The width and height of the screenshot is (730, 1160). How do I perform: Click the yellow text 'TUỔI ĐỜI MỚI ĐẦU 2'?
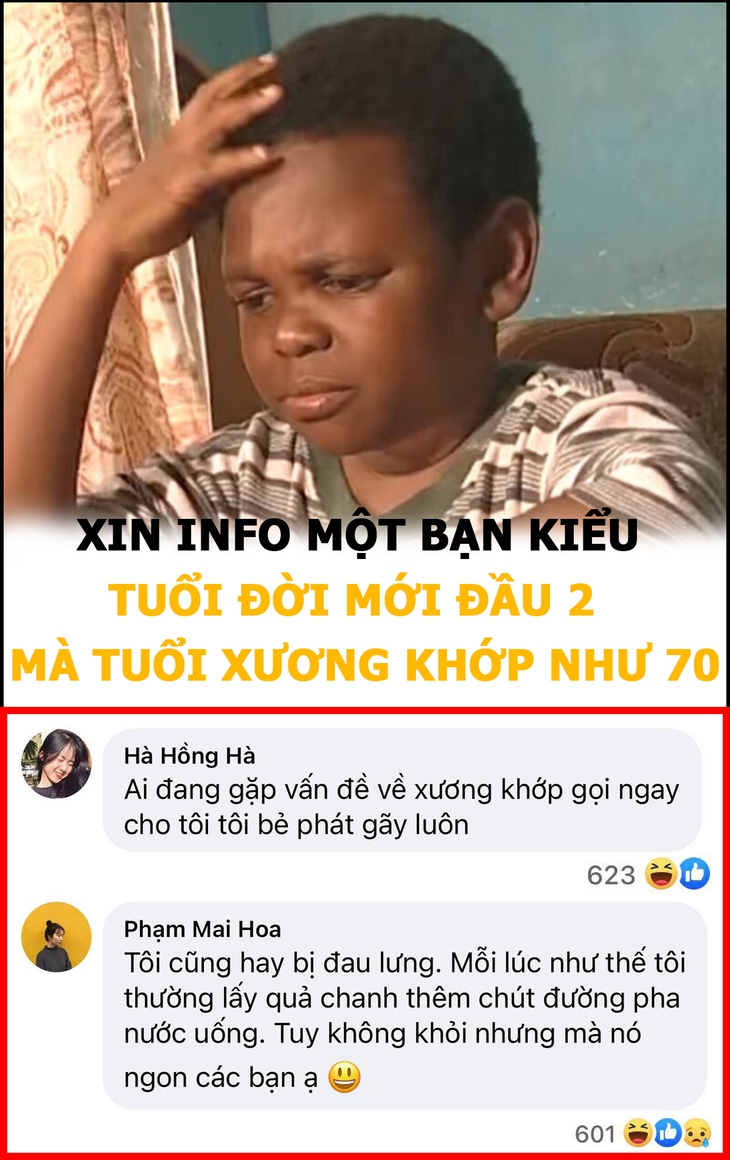click(351, 598)
